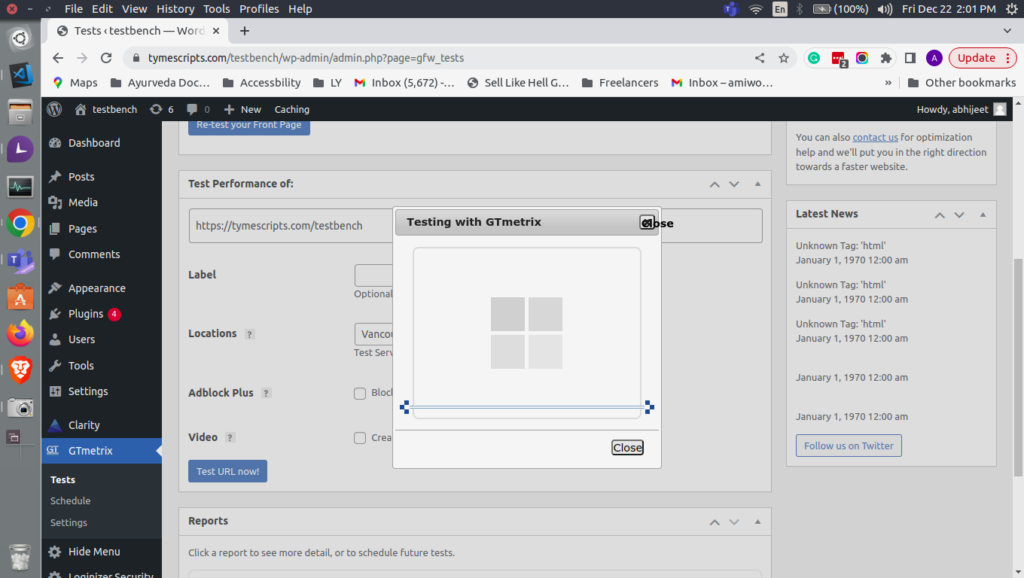
Task: Toggle the Video checkbox
Action: point(360,438)
